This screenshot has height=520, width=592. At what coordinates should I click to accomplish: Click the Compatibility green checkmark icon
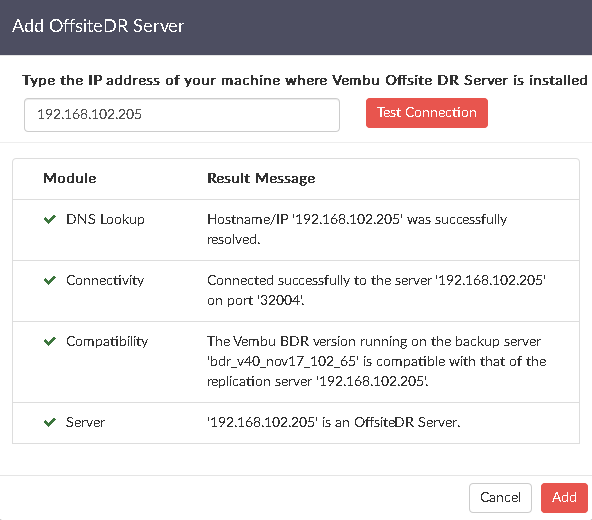tap(50, 342)
